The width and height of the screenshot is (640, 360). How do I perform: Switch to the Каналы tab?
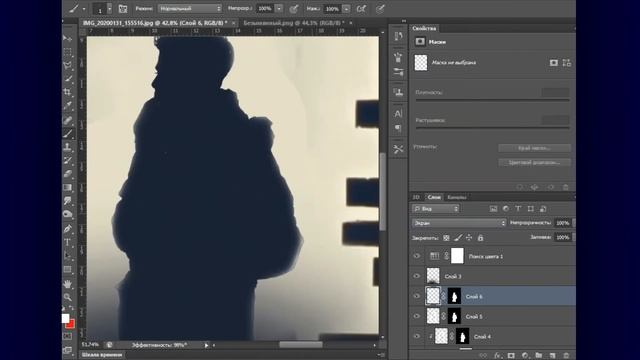(x=457, y=197)
